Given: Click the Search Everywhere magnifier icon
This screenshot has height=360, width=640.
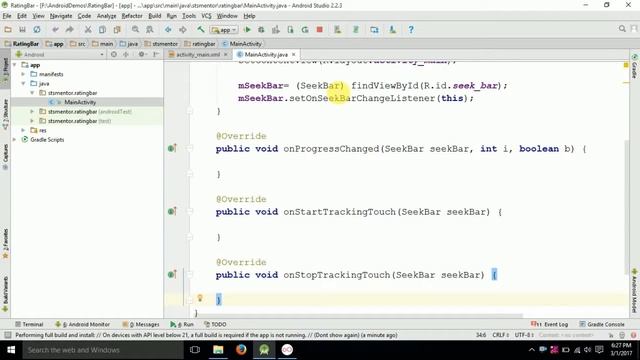Looking at the screenshot, I should pyautogui.click(x=622, y=29).
